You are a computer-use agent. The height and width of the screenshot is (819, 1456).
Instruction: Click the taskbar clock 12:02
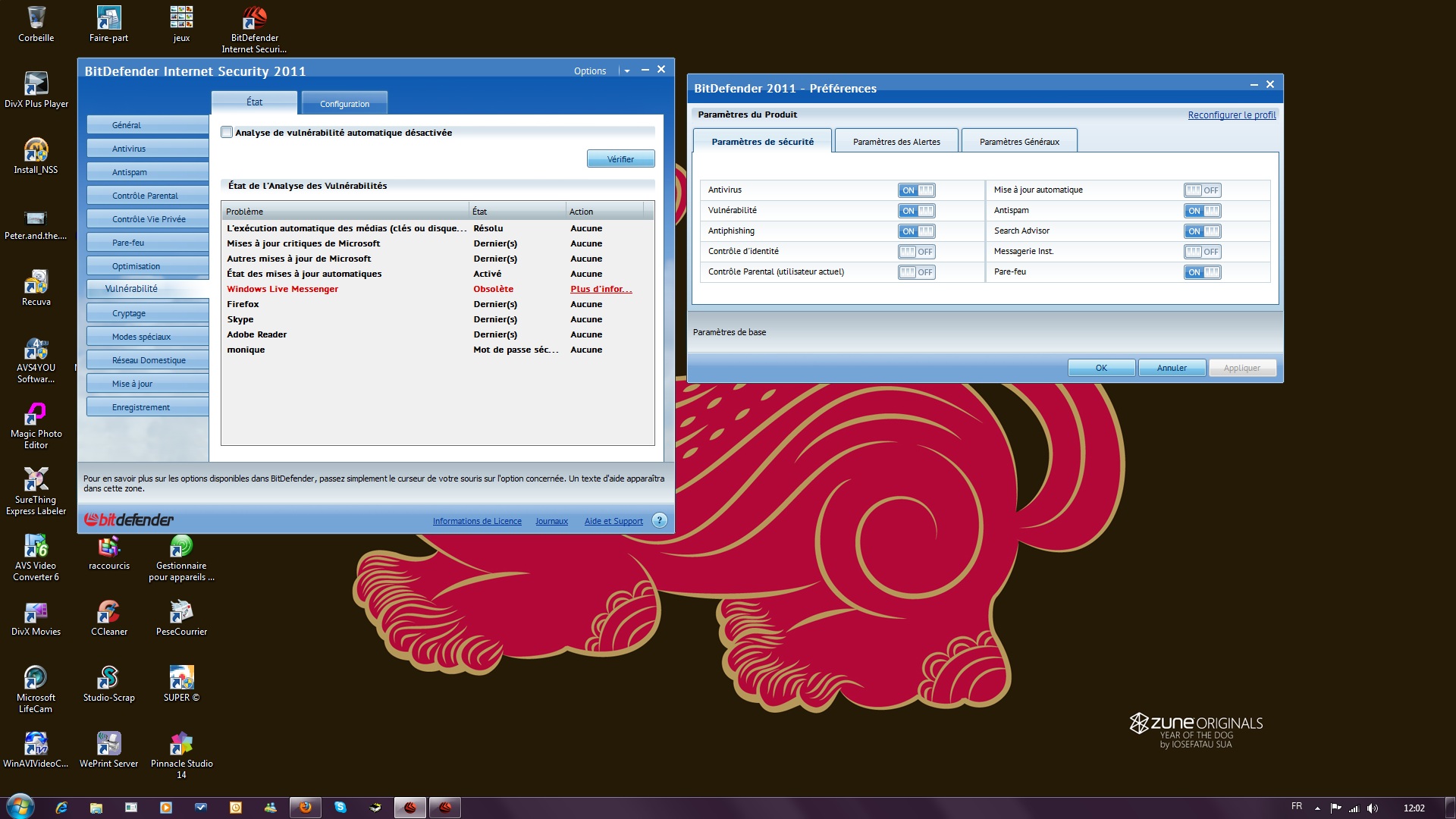click(x=1414, y=808)
